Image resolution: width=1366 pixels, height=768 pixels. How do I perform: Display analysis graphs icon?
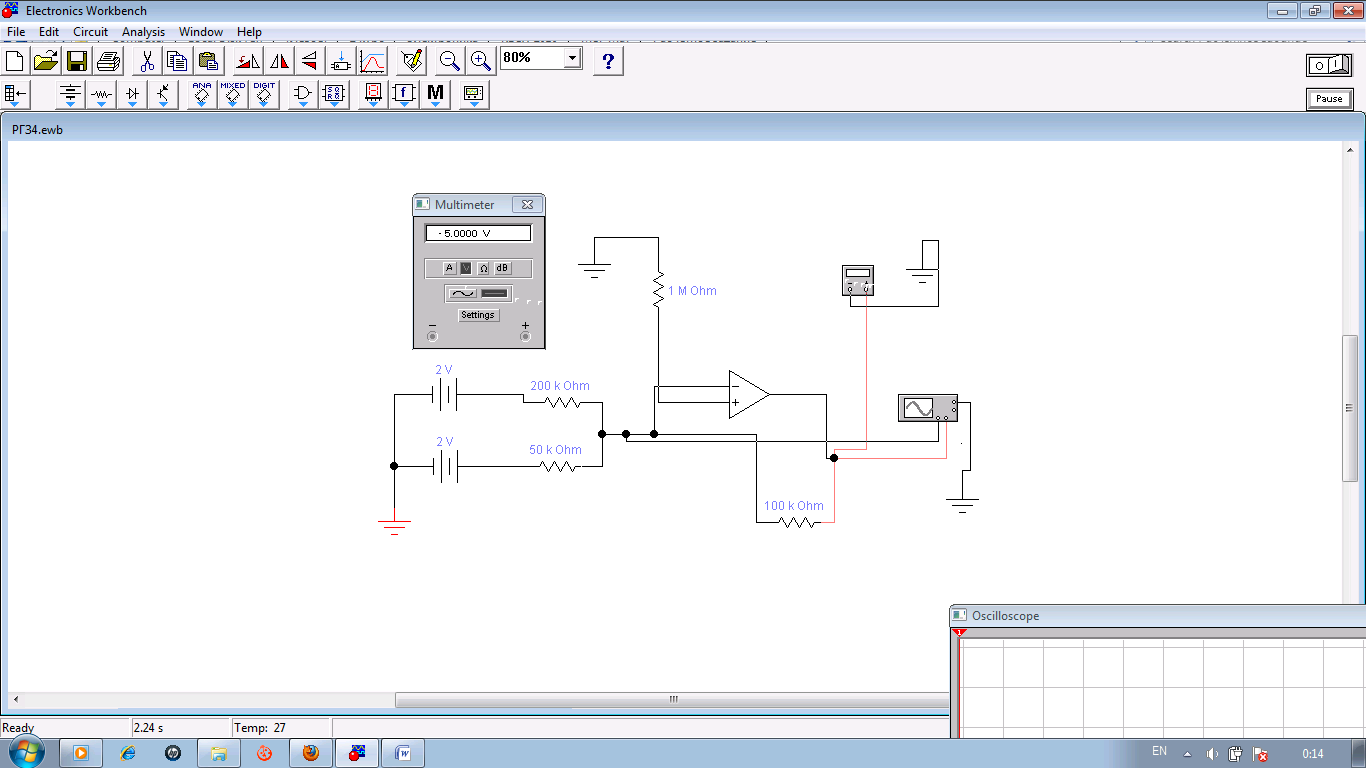(372, 61)
